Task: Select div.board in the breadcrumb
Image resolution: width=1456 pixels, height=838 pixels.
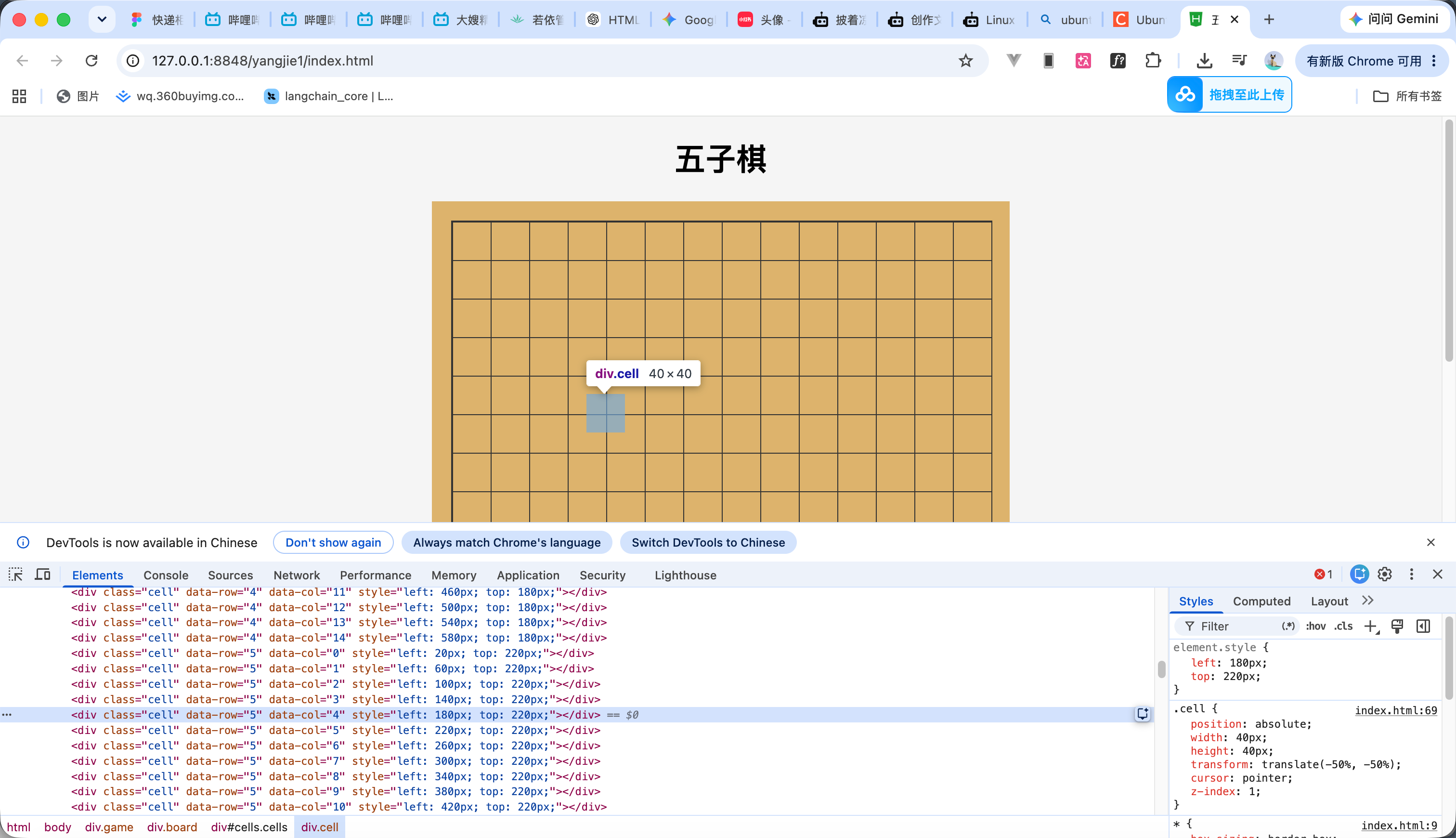Action: pyautogui.click(x=172, y=827)
